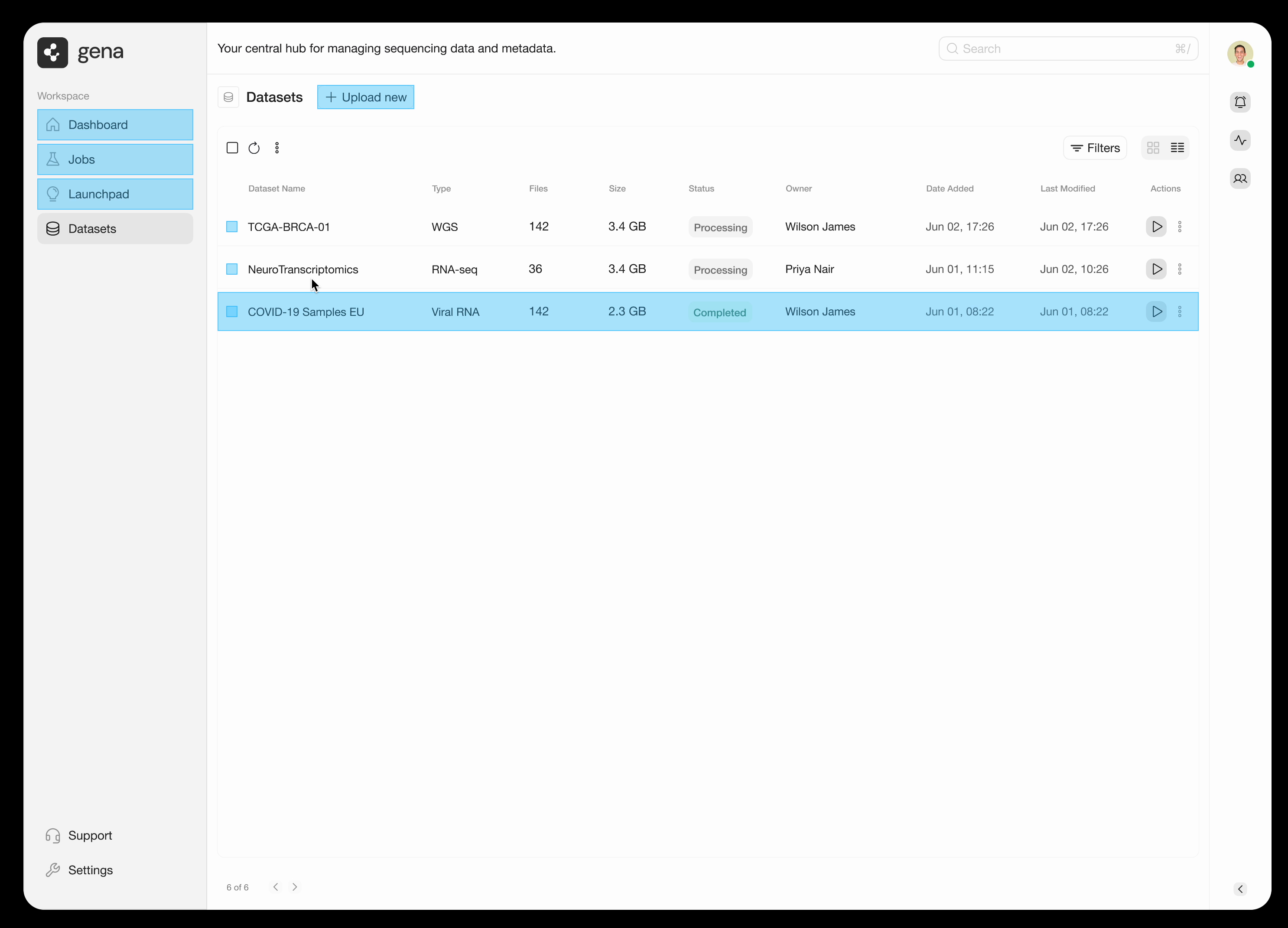Click the gena logo icon
The height and width of the screenshot is (928, 1288).
[x=52, y=52]
